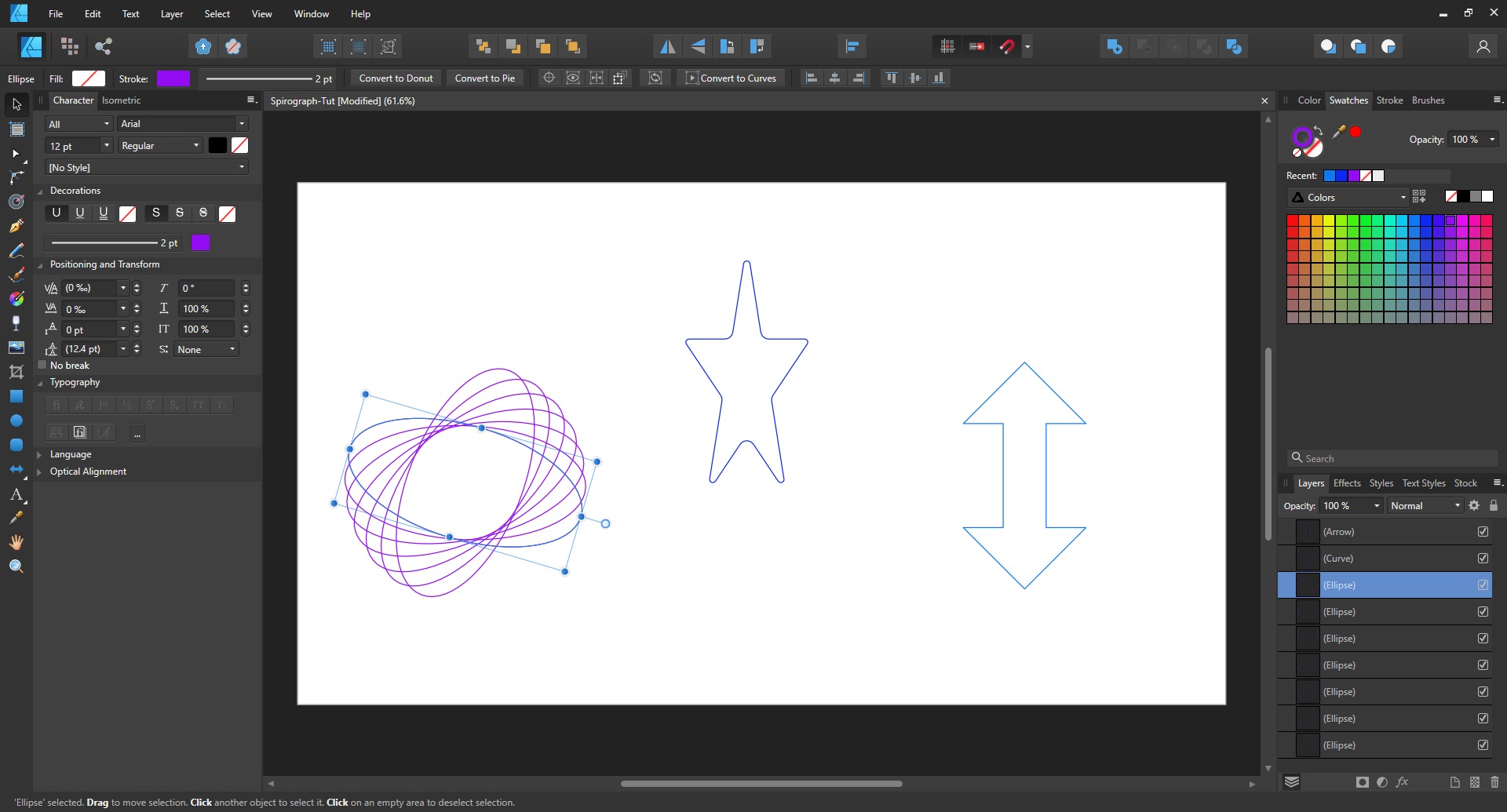Select the Color Picker eyedropper tool
The image size is (1507, 812).
click(16, 518)
